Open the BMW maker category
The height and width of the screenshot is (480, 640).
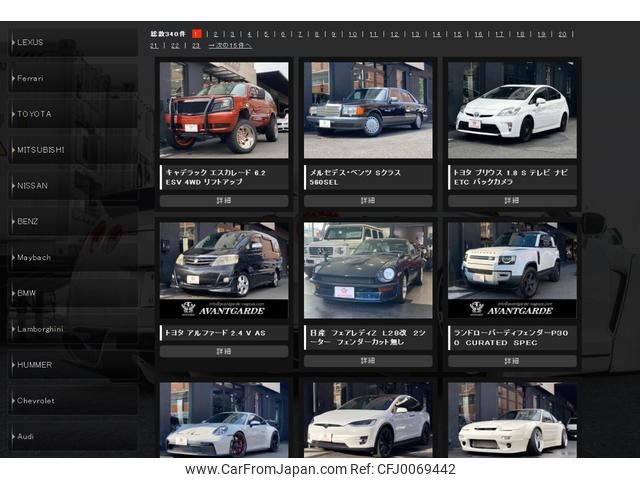73,293
